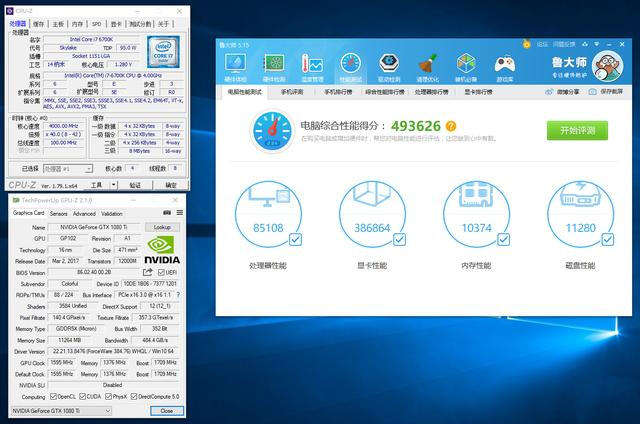Click the 11264 MB memory size value
This screenshot has height=424, width=640.
point(70,340)
